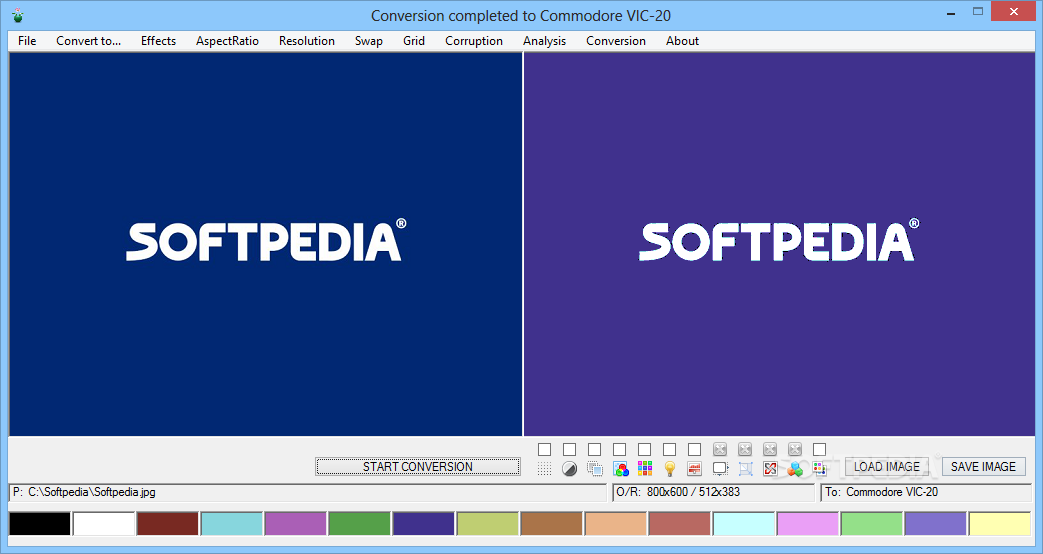Tick the checkbox above contrast circle icon

(x=569, y=450)
